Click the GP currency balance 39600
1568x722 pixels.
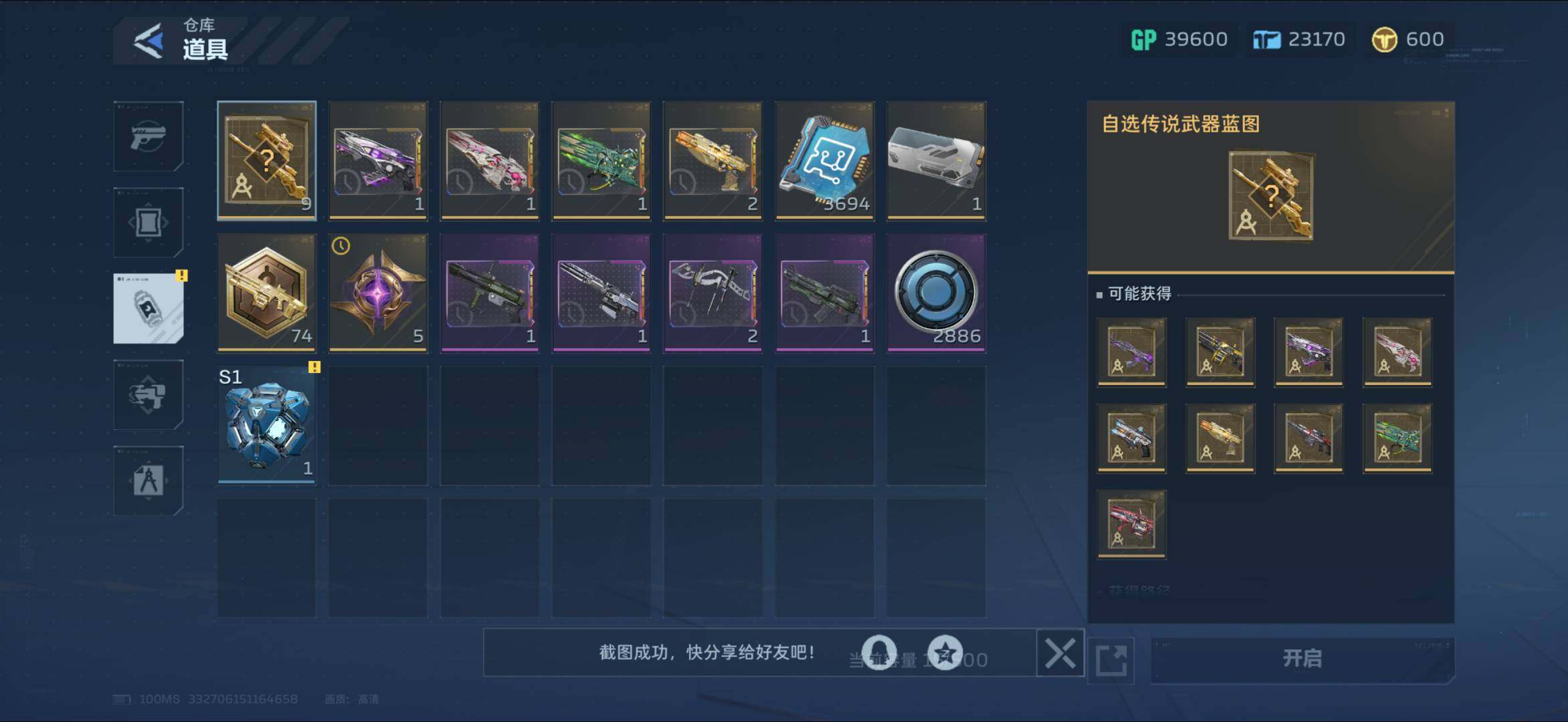(1180, 39)
